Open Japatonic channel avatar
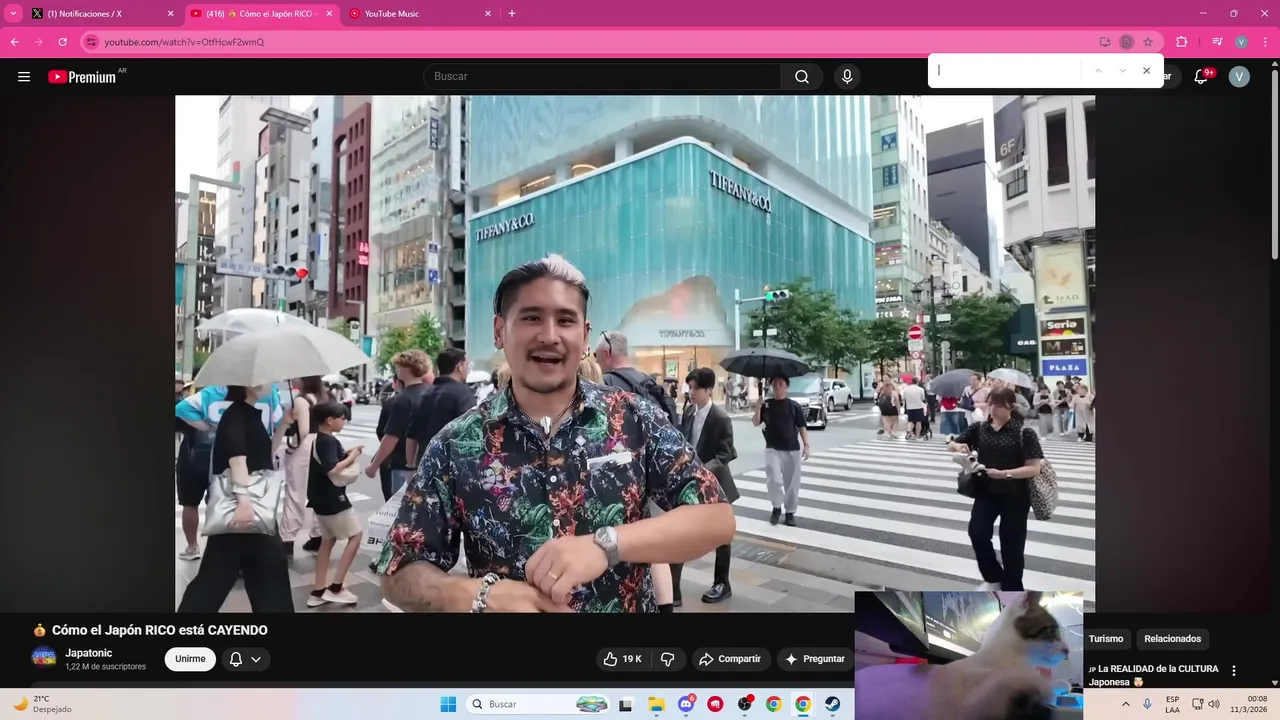1280x720 pixels. (x=44, y=658)
